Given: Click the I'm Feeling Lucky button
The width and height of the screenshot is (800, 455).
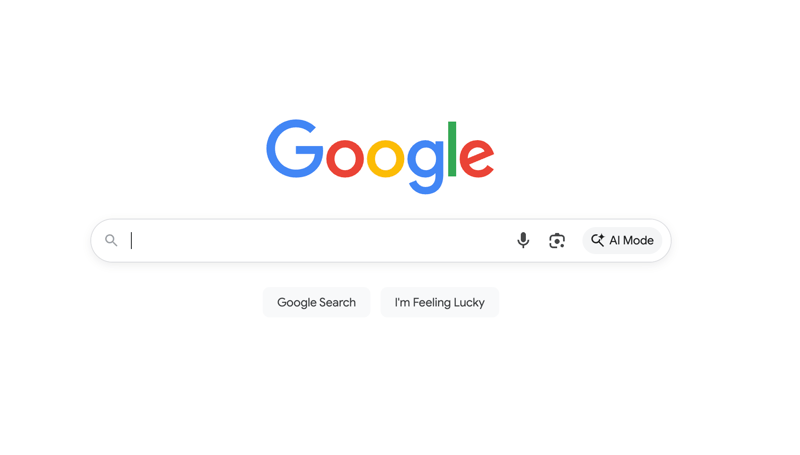Looking at the screenshot, I should [439, 302].
